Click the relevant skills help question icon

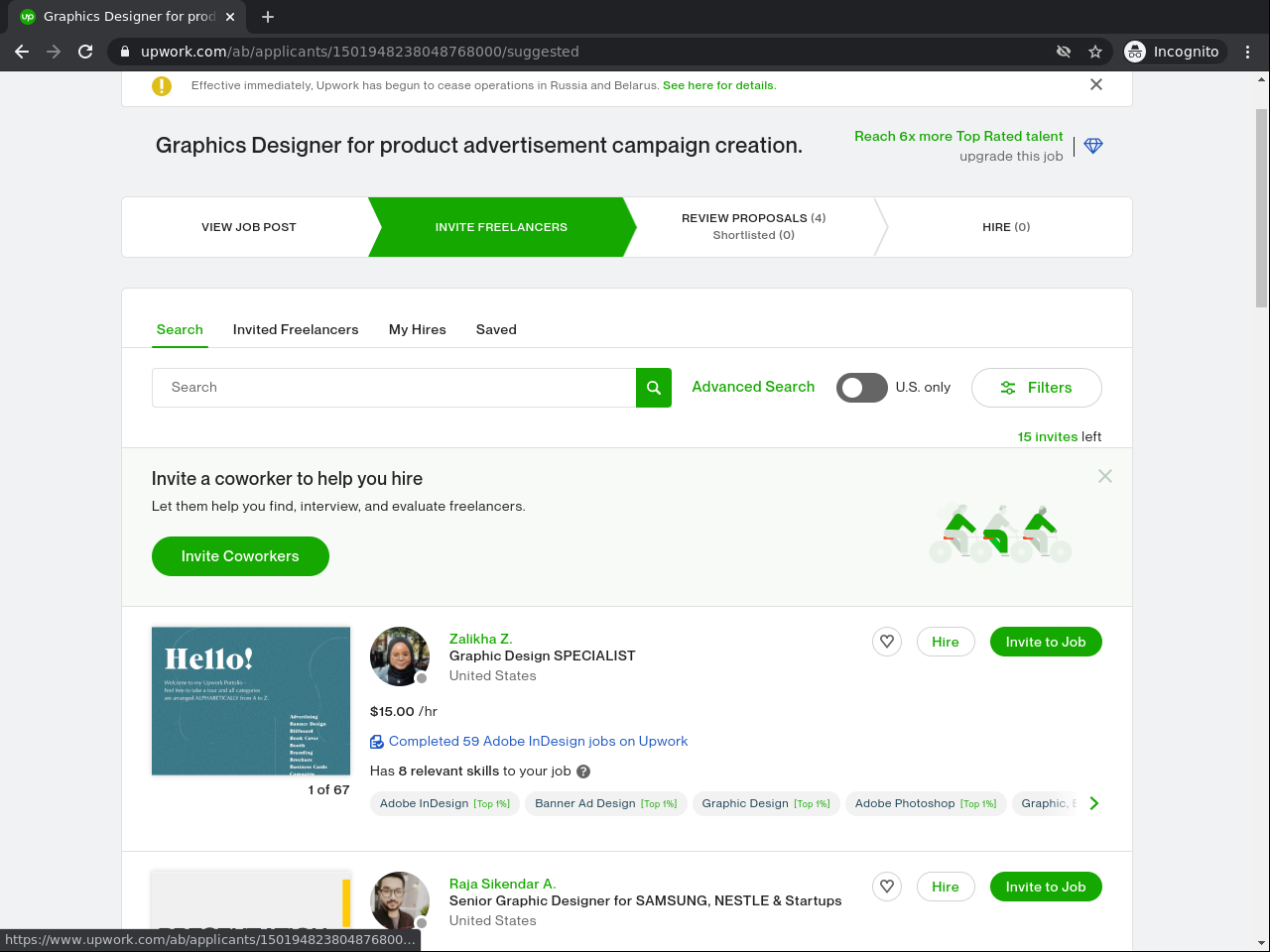click(x=583, y=772)
